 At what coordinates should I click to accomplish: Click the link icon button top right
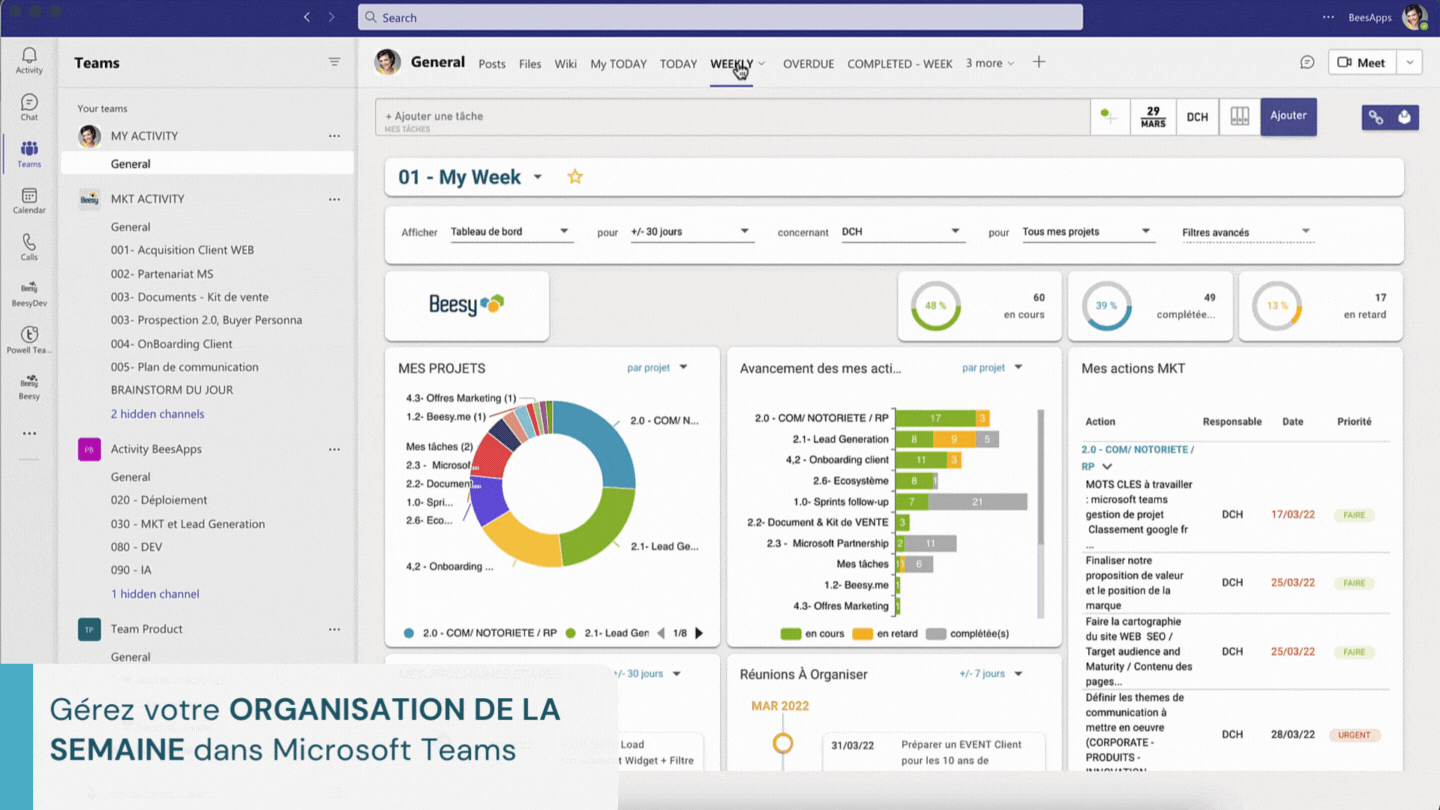click(x=1376, y=117)
